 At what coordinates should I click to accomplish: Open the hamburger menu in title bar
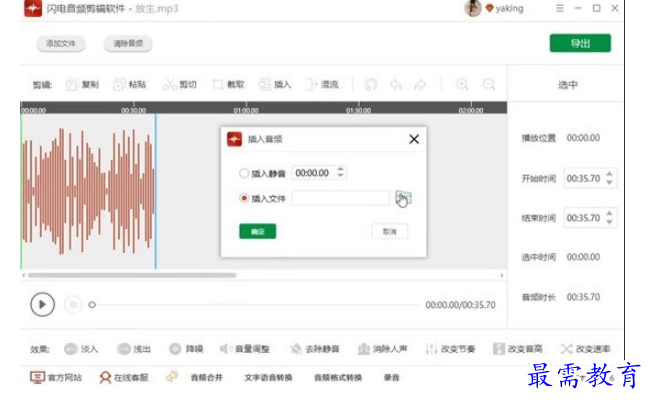point(560,8)
